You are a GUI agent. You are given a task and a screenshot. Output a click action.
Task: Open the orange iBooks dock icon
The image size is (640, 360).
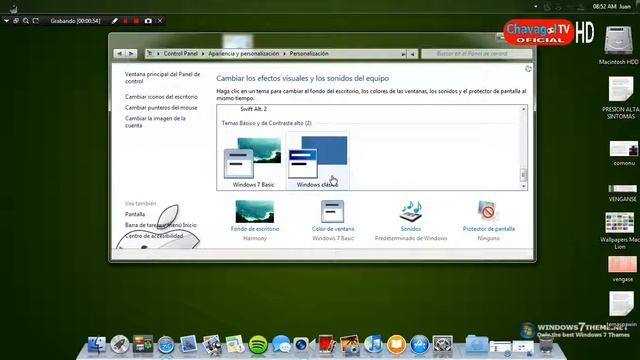point(396,345)
